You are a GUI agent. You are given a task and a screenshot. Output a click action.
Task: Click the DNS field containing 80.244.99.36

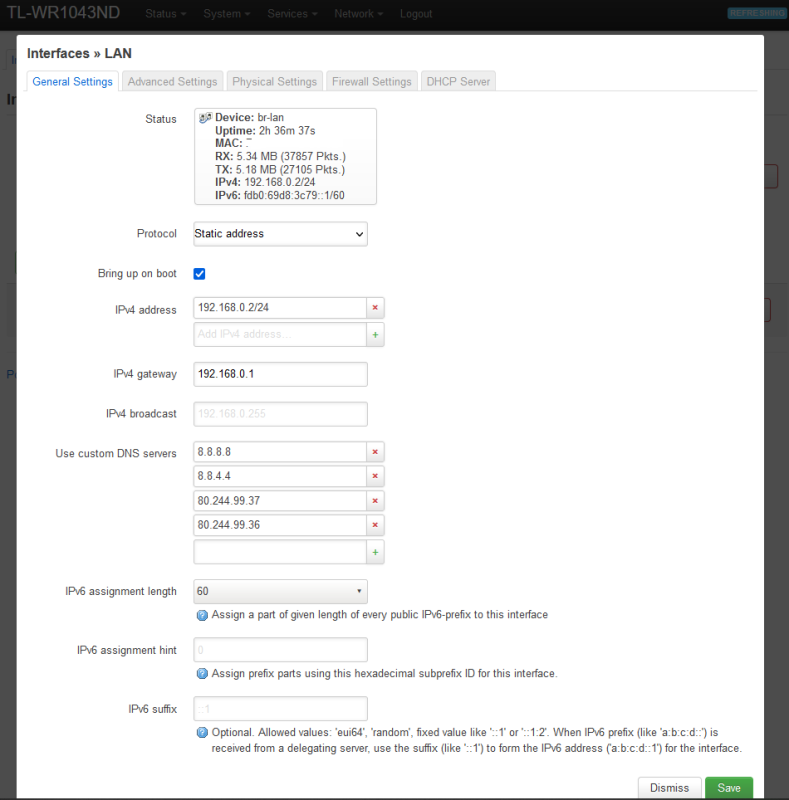click(x=280, y=525)
